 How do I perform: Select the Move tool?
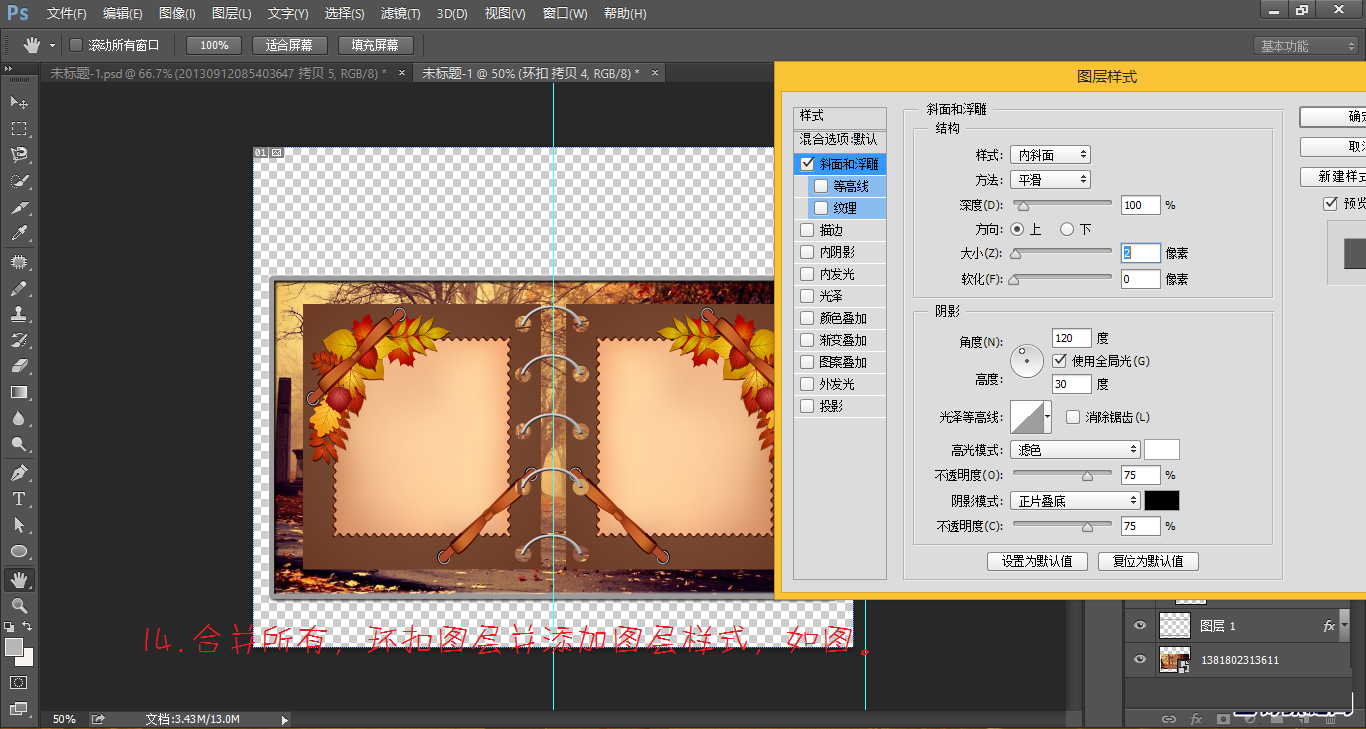[x=19, y=102]
